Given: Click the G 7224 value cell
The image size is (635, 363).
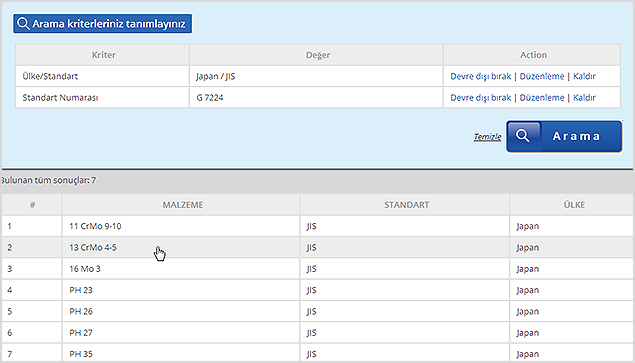Looking at the screenshot, I should pyautogui.click(x=316, y=98).
